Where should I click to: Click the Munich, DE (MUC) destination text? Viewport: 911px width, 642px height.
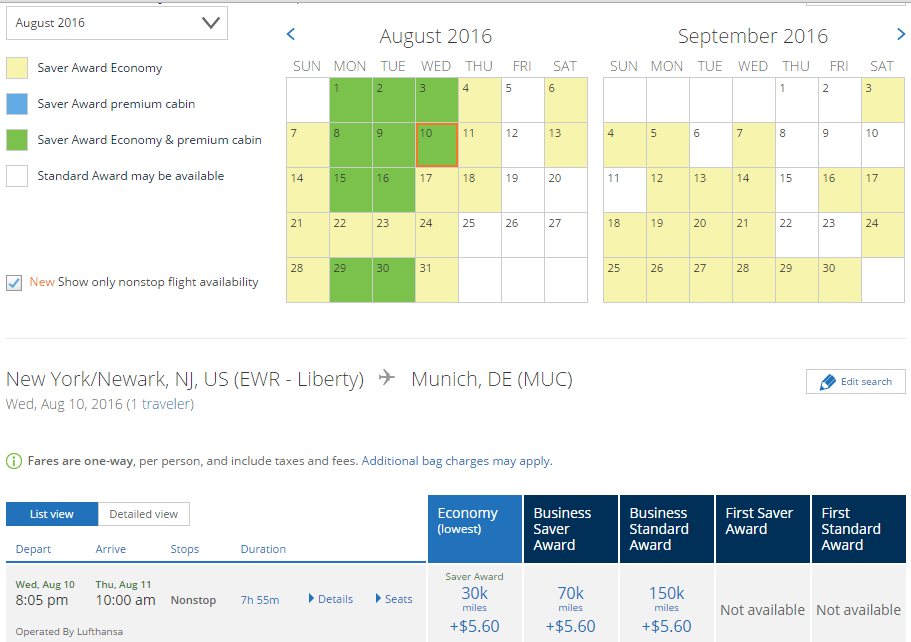point(492,379)
